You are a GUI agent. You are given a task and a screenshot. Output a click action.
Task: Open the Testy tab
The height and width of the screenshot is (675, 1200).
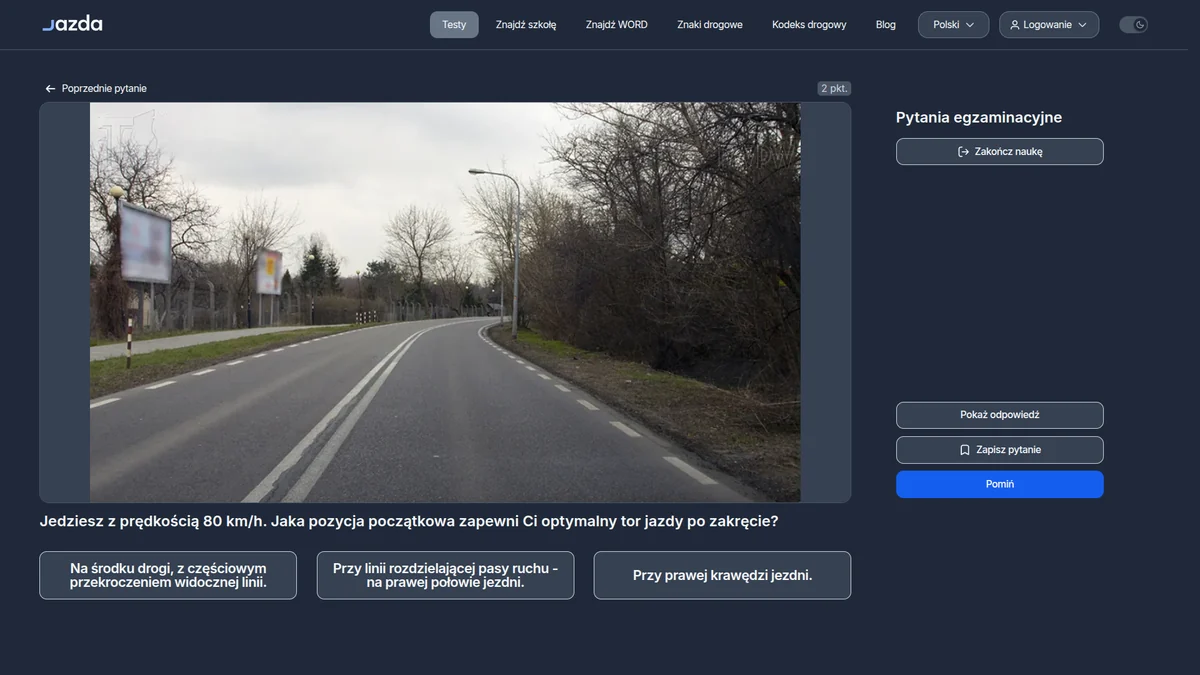pyautogui.click(x=454, y=25)
